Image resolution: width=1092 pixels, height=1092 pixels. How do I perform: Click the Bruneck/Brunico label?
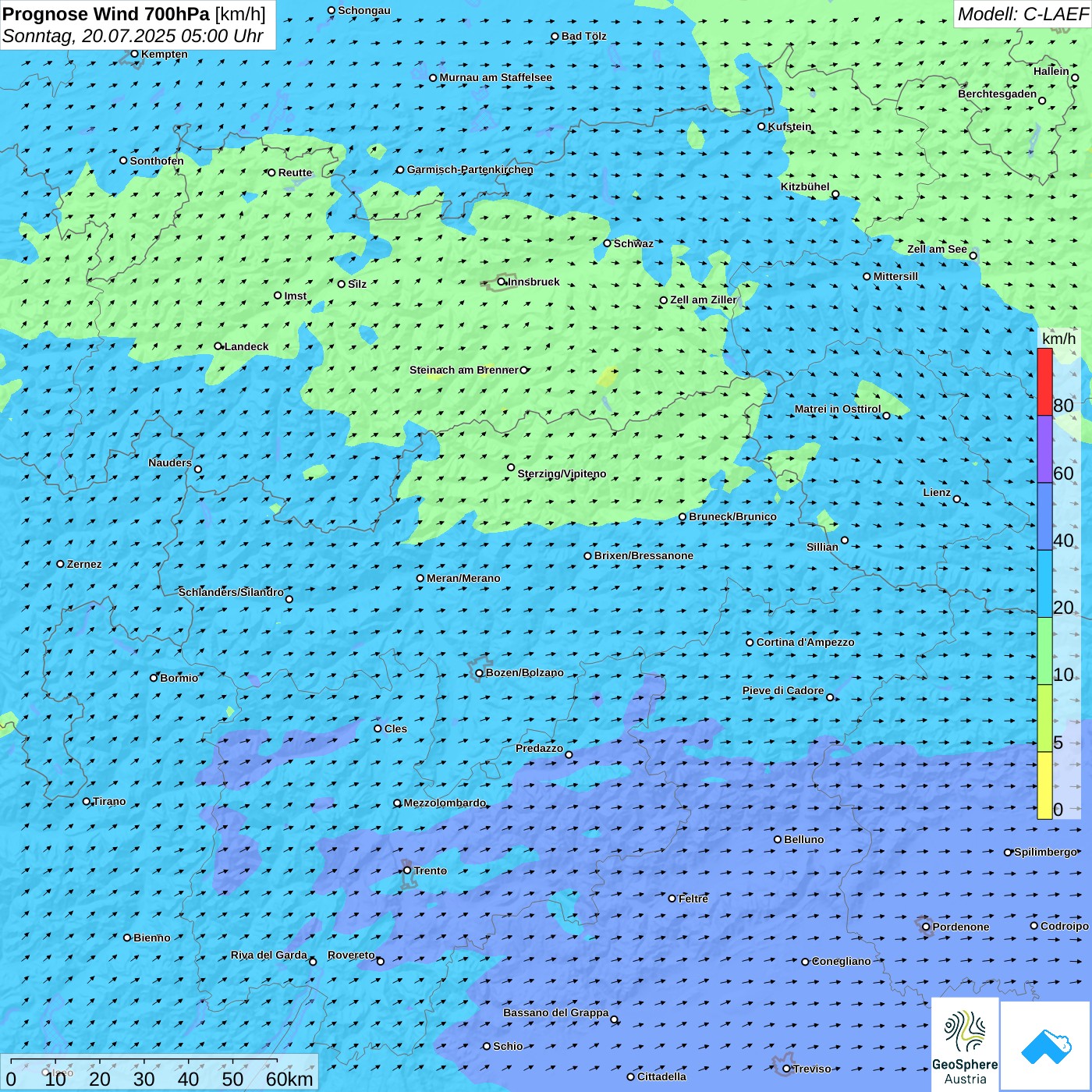732,516
